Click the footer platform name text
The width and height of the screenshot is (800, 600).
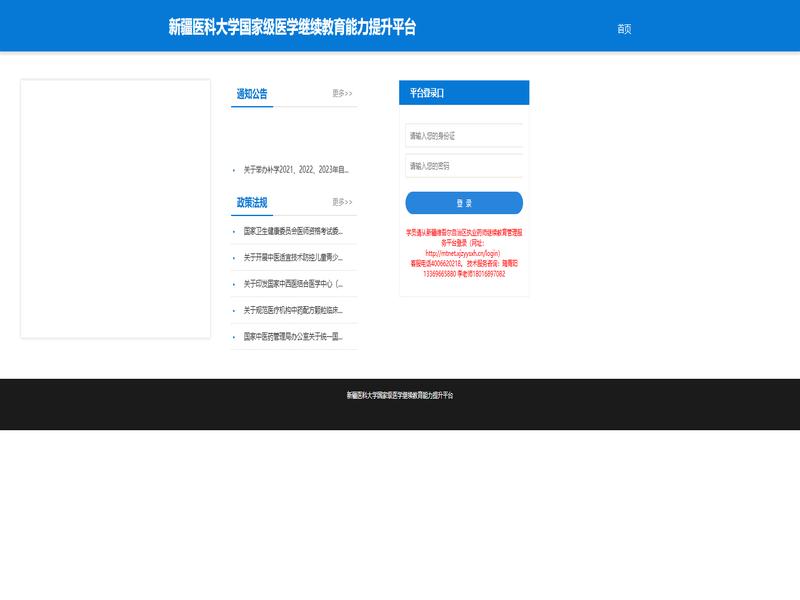pyautogui.click(x=400, y=395)
